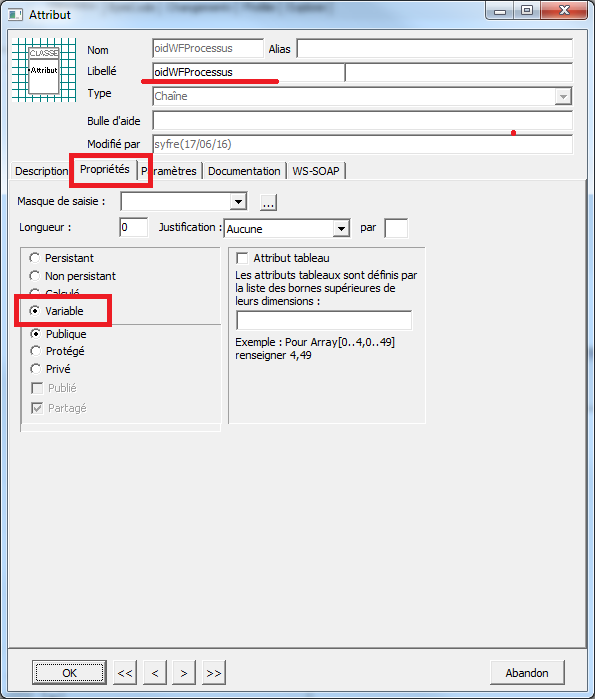
Task: Jump to last attribute with >> button
Action: pos(214,673)
